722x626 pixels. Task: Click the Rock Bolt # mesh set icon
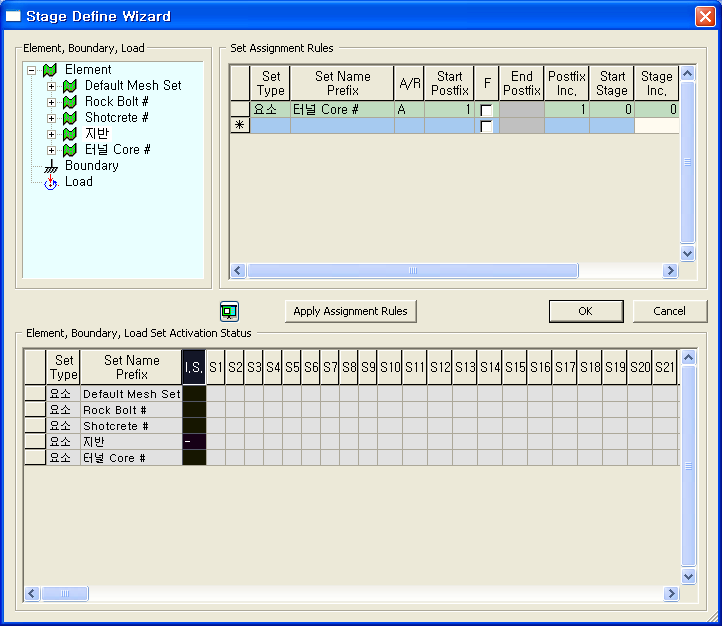(x=70, y=102)
